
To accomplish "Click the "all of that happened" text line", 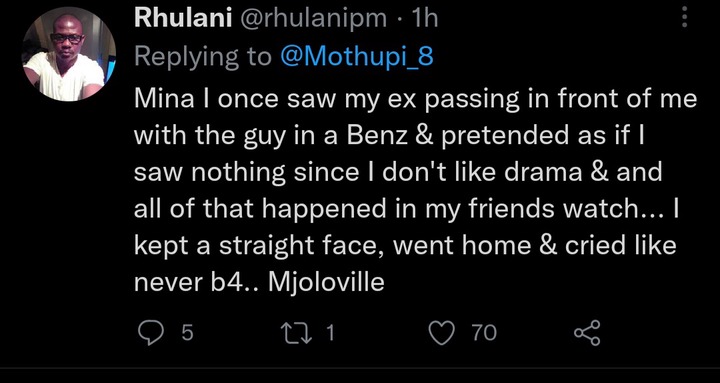I will pos(406,209).
